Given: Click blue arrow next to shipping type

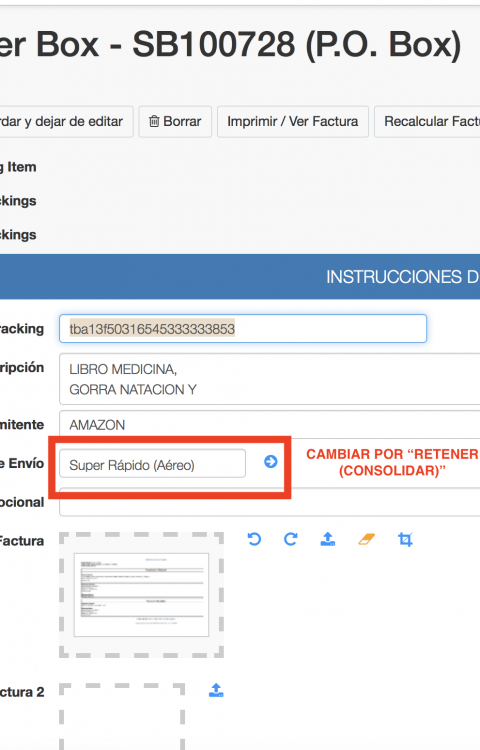Looking at the screenshot, I should pyautogui.click(x=271, y=462).
